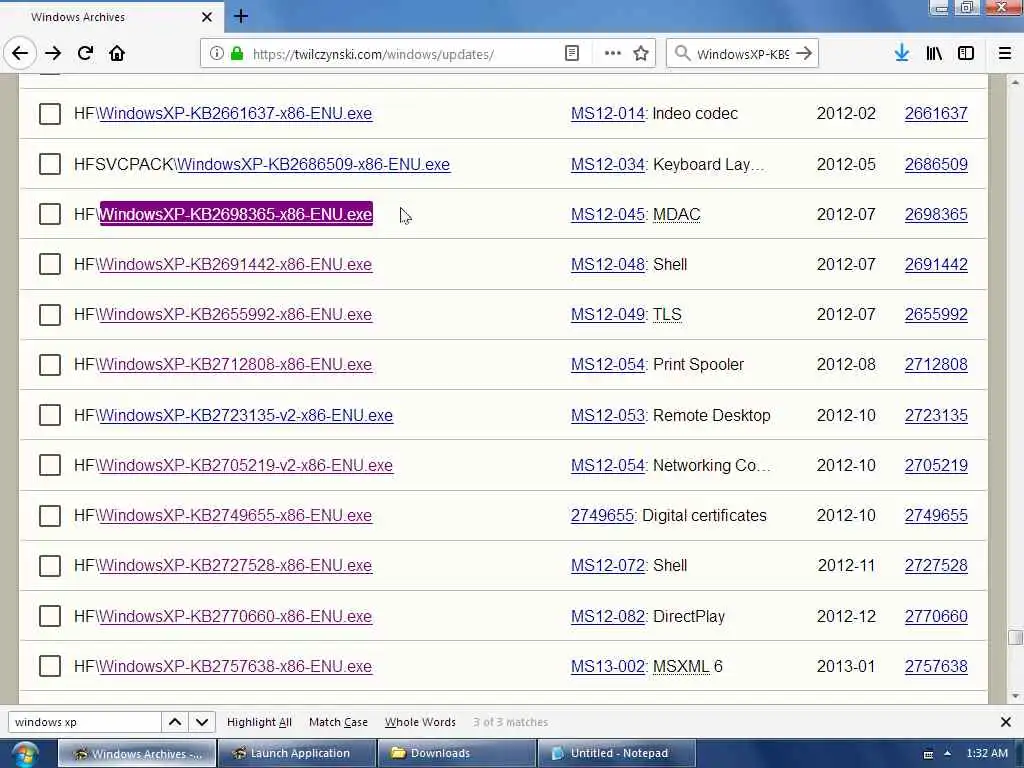Viewport: 1024px width, 768px height.
Task: Open KB article 2686509 link
Action: click(x=936, y=164)
